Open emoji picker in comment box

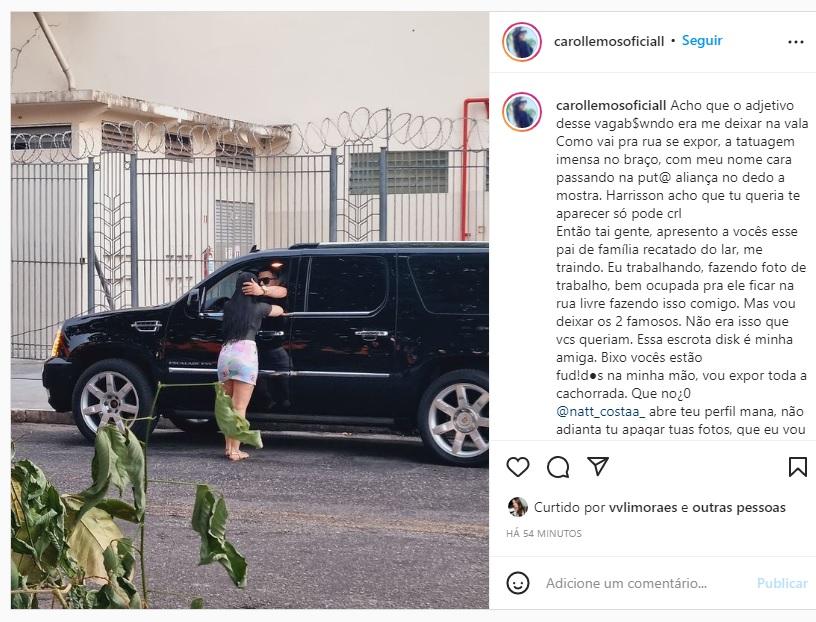[x=517, y=583]
